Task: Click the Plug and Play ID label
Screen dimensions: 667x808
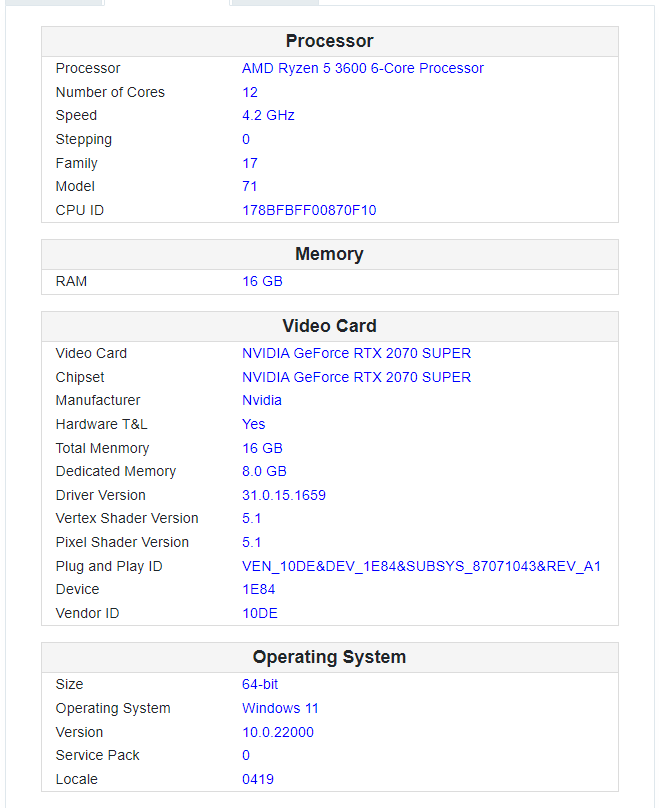Action: click(109, 567)
